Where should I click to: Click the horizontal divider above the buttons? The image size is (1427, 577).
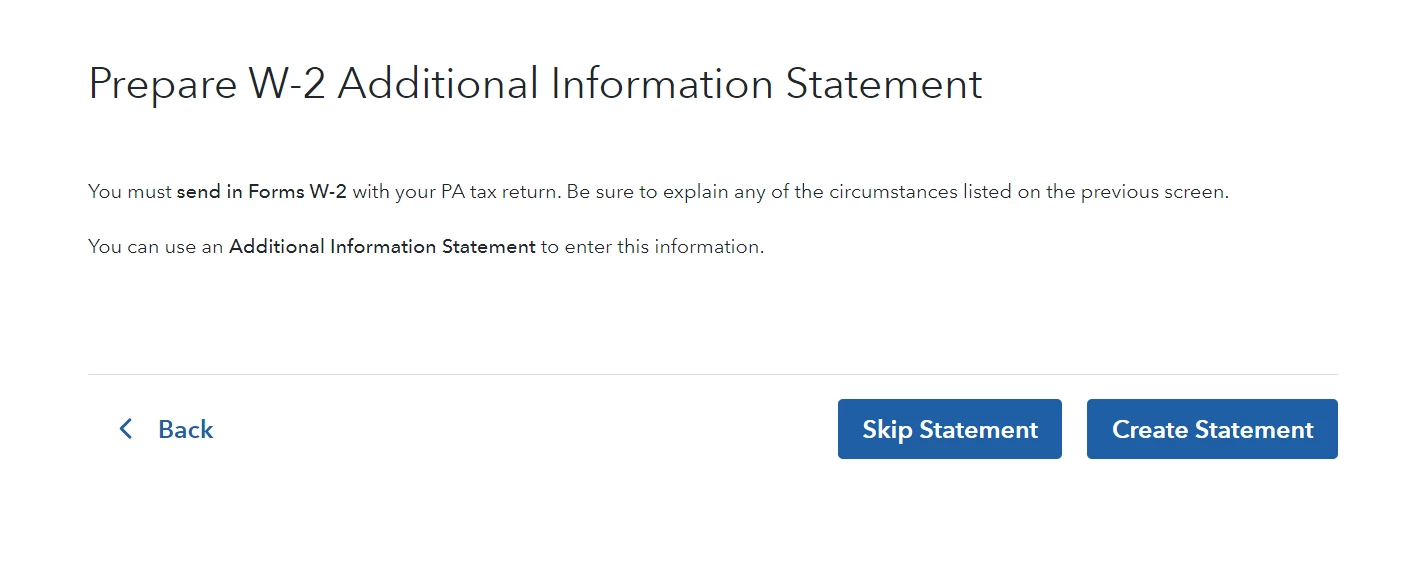point(712,374)
